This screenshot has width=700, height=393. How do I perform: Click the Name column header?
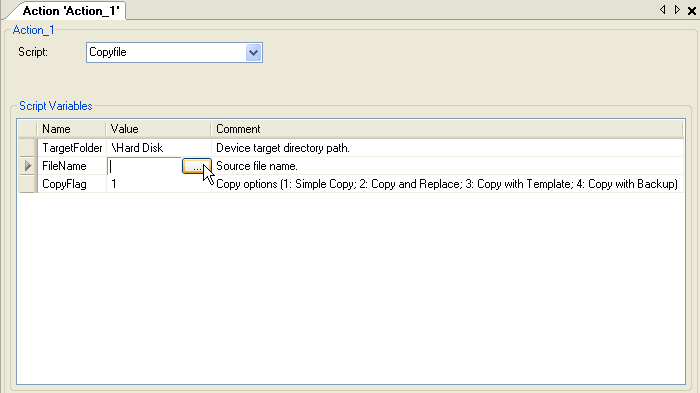71,129
